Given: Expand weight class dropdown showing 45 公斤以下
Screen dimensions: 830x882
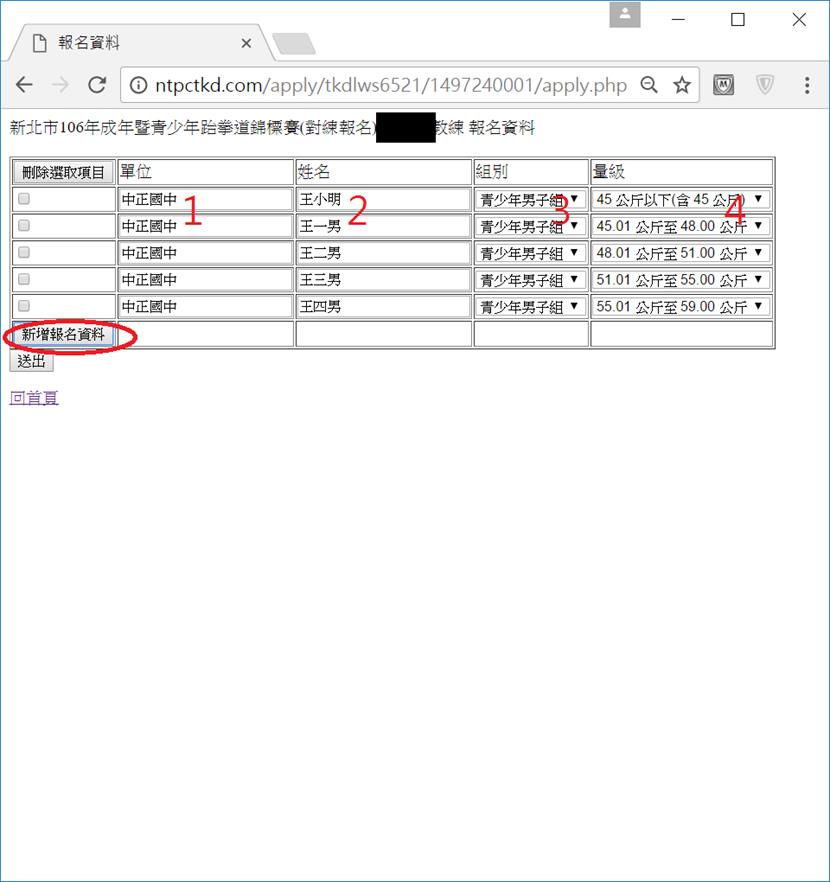Looking at the screenshot, I should coord(680,199).
